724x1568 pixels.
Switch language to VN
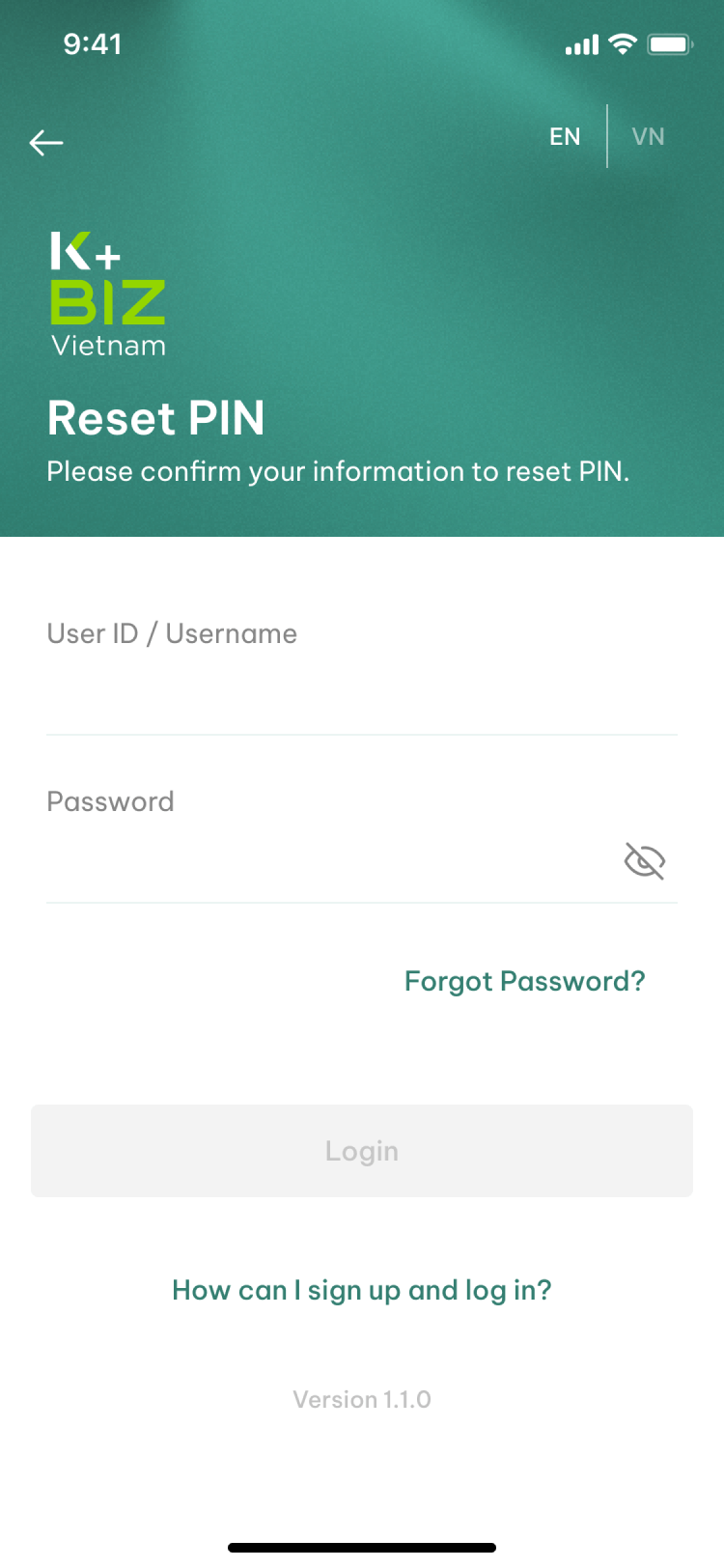(x=648, y=137)
